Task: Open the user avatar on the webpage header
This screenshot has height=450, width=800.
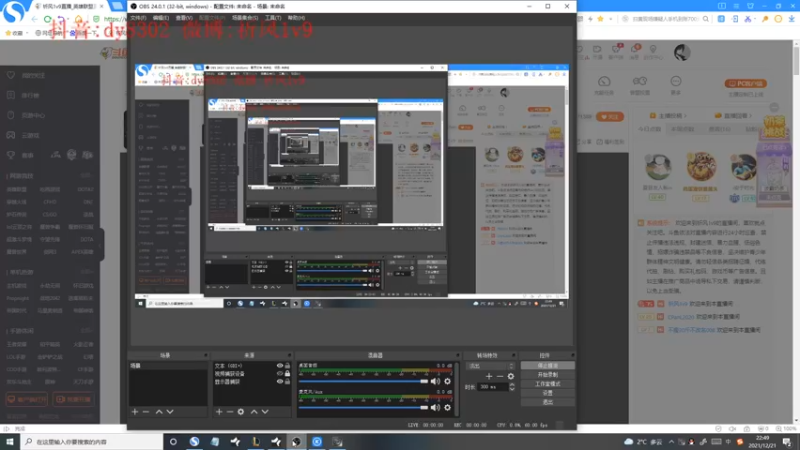Action: [682, 53]
